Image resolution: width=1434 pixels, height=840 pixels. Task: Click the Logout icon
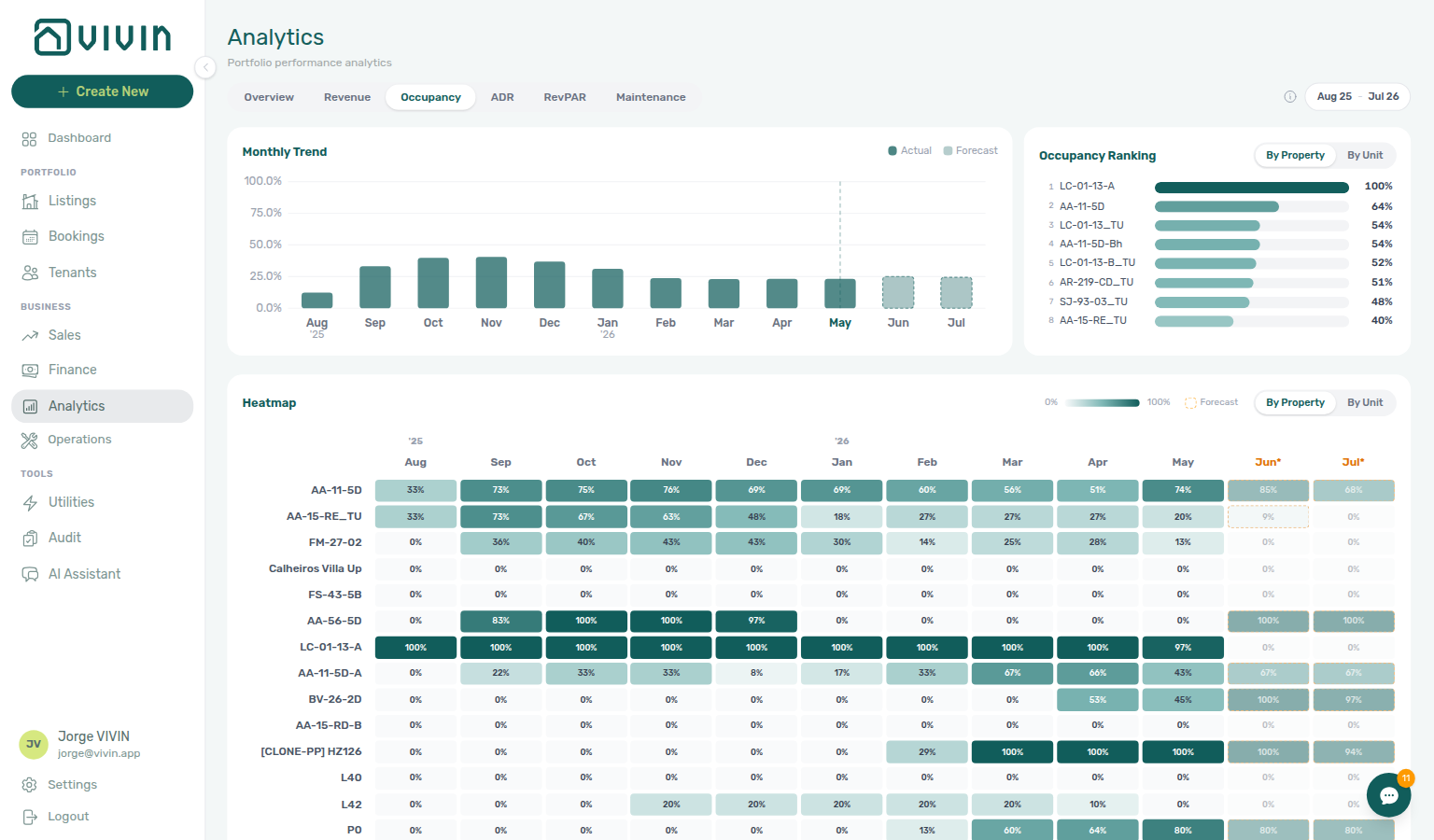tap(30, 817)
